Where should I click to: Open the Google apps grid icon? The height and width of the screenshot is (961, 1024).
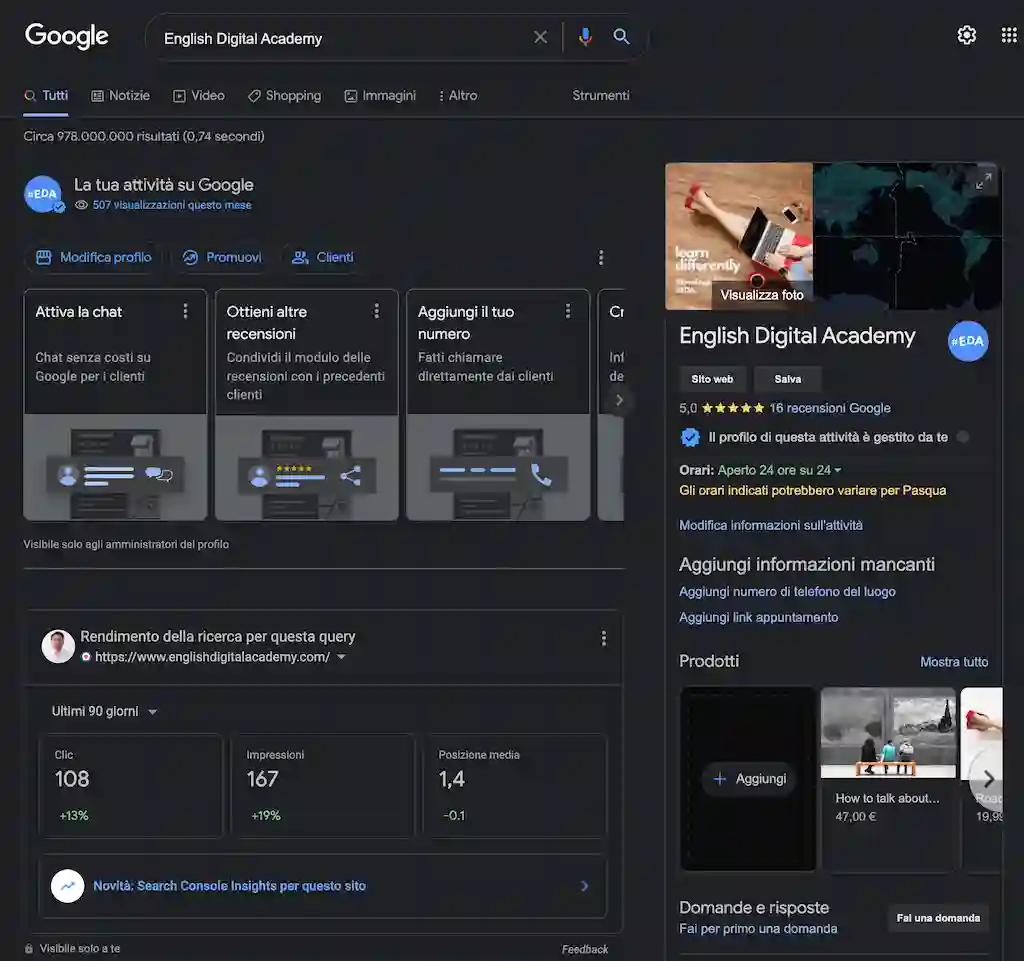[x=1009, y=35]
